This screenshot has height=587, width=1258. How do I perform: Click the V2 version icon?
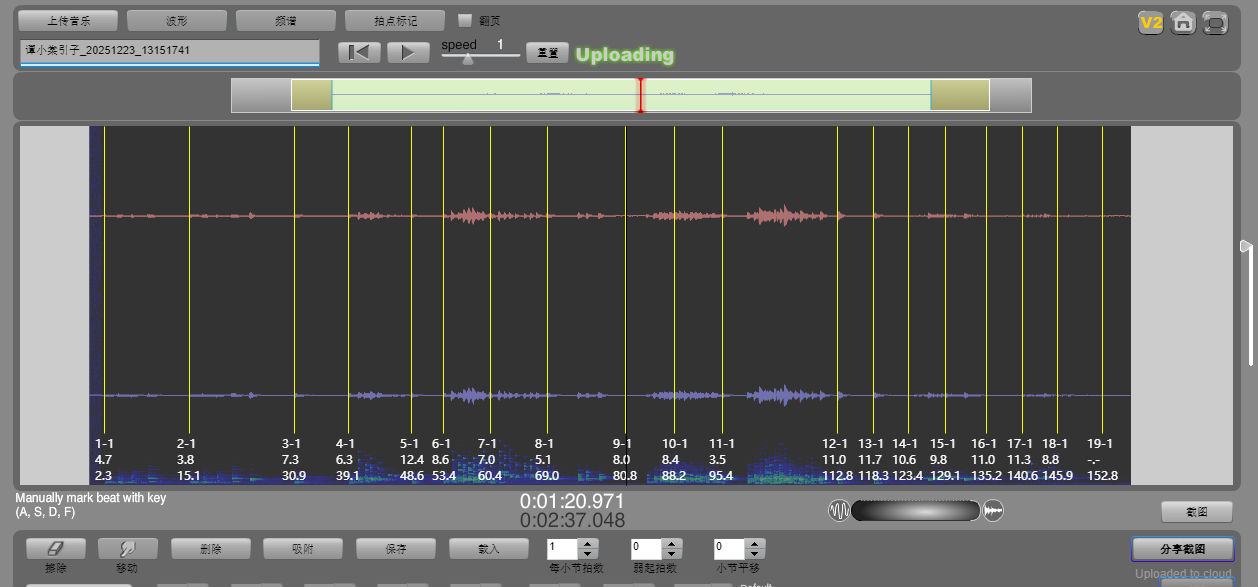click(x=1151, y=22)
